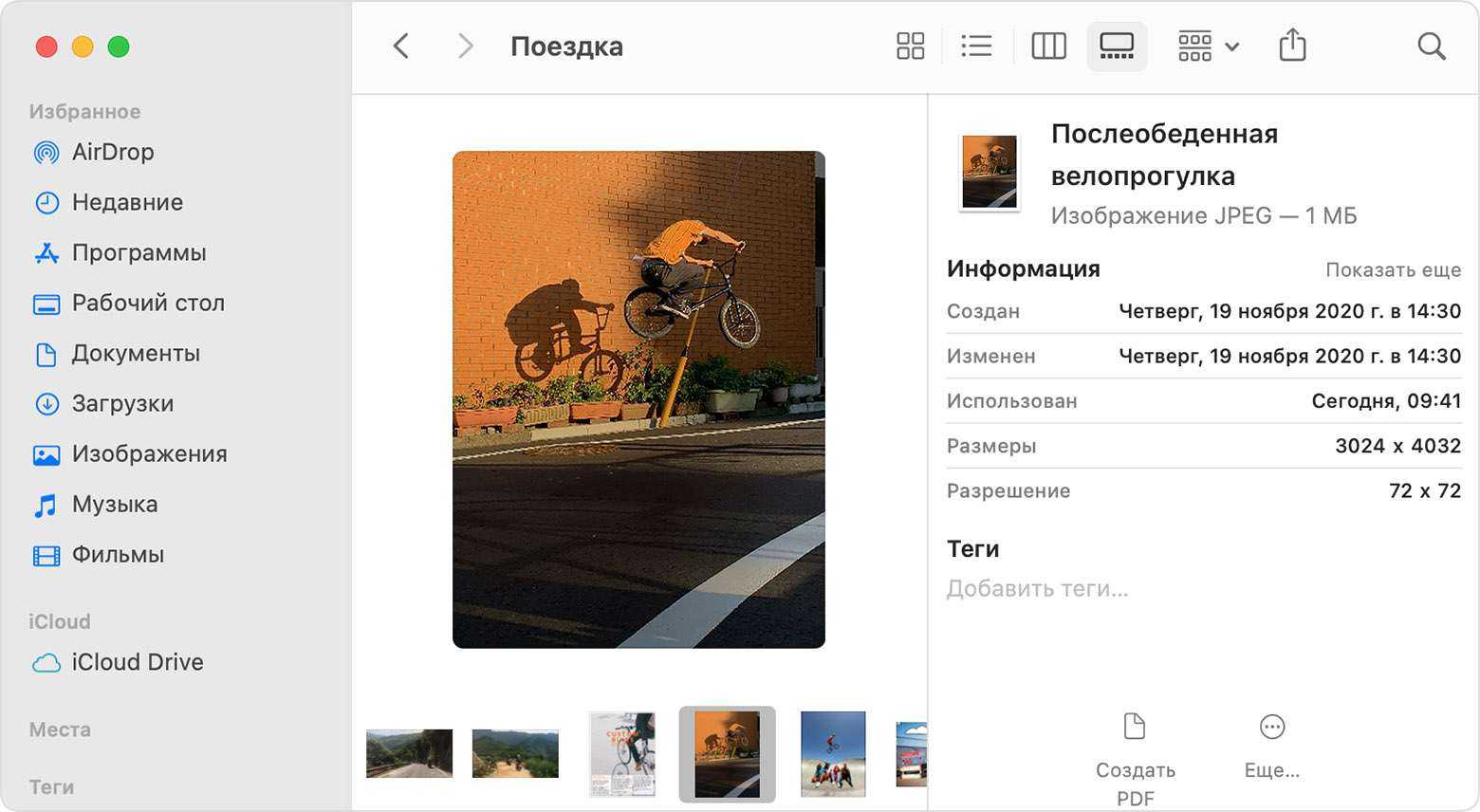The height and width of the screenshot is (812, 1480).
Task: Switch to column view
Action: tap(1048, 46)
